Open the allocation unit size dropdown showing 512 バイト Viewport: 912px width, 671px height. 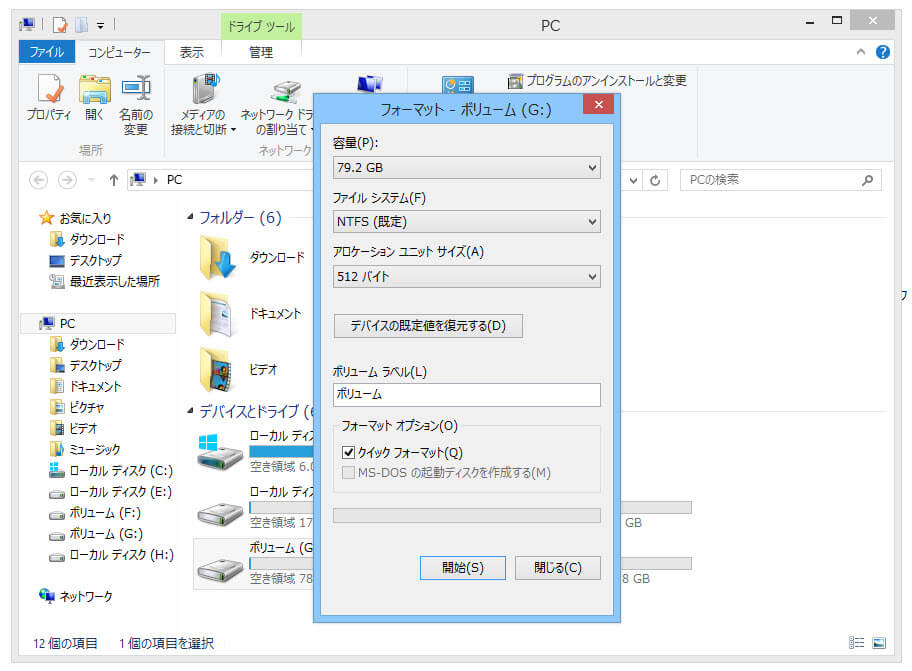coord(466,276)
